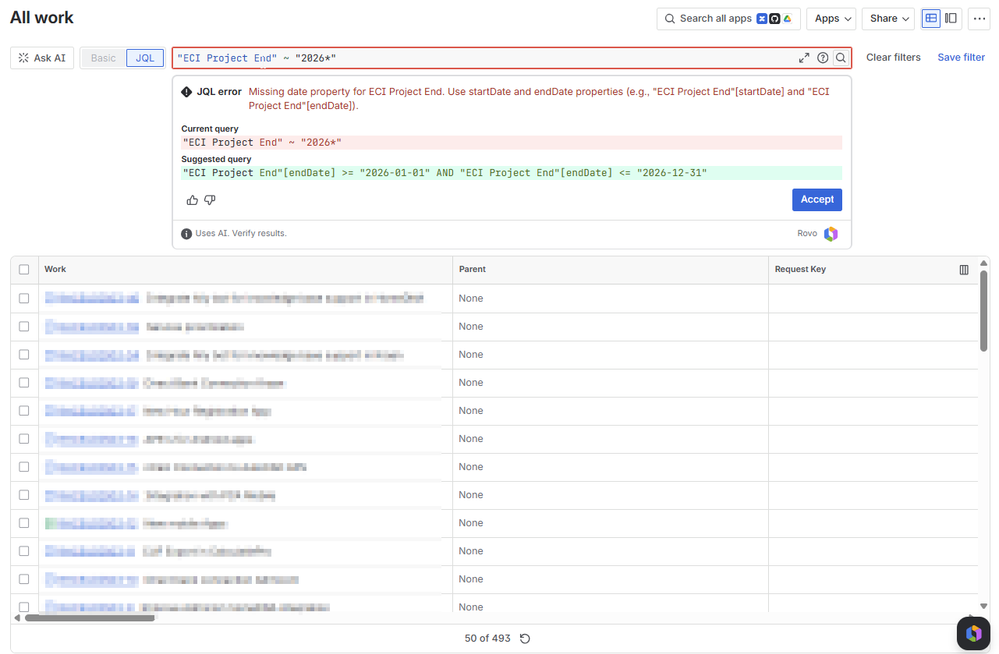The width and height of the screenshot is (999, 654).
Task: Open column configuration icon in table header
Action: click(x=964, y=270)
